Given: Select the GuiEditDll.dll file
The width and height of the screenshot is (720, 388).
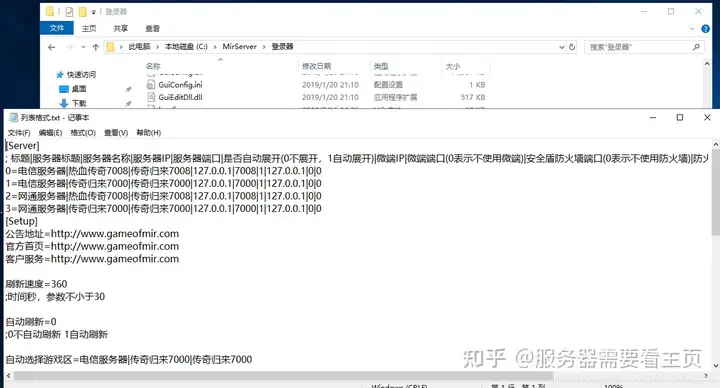Looking at the screenshot, I should [180, 97].
